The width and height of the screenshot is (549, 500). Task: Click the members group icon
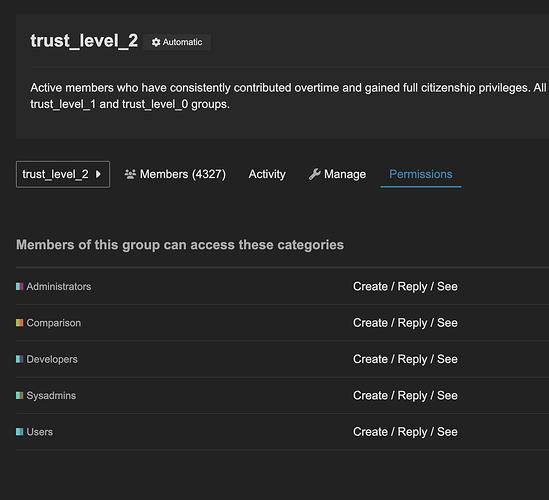[x=130, y=174]
